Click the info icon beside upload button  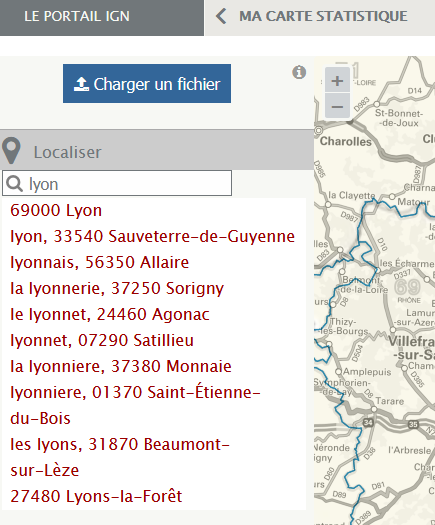tap(299, 72)
